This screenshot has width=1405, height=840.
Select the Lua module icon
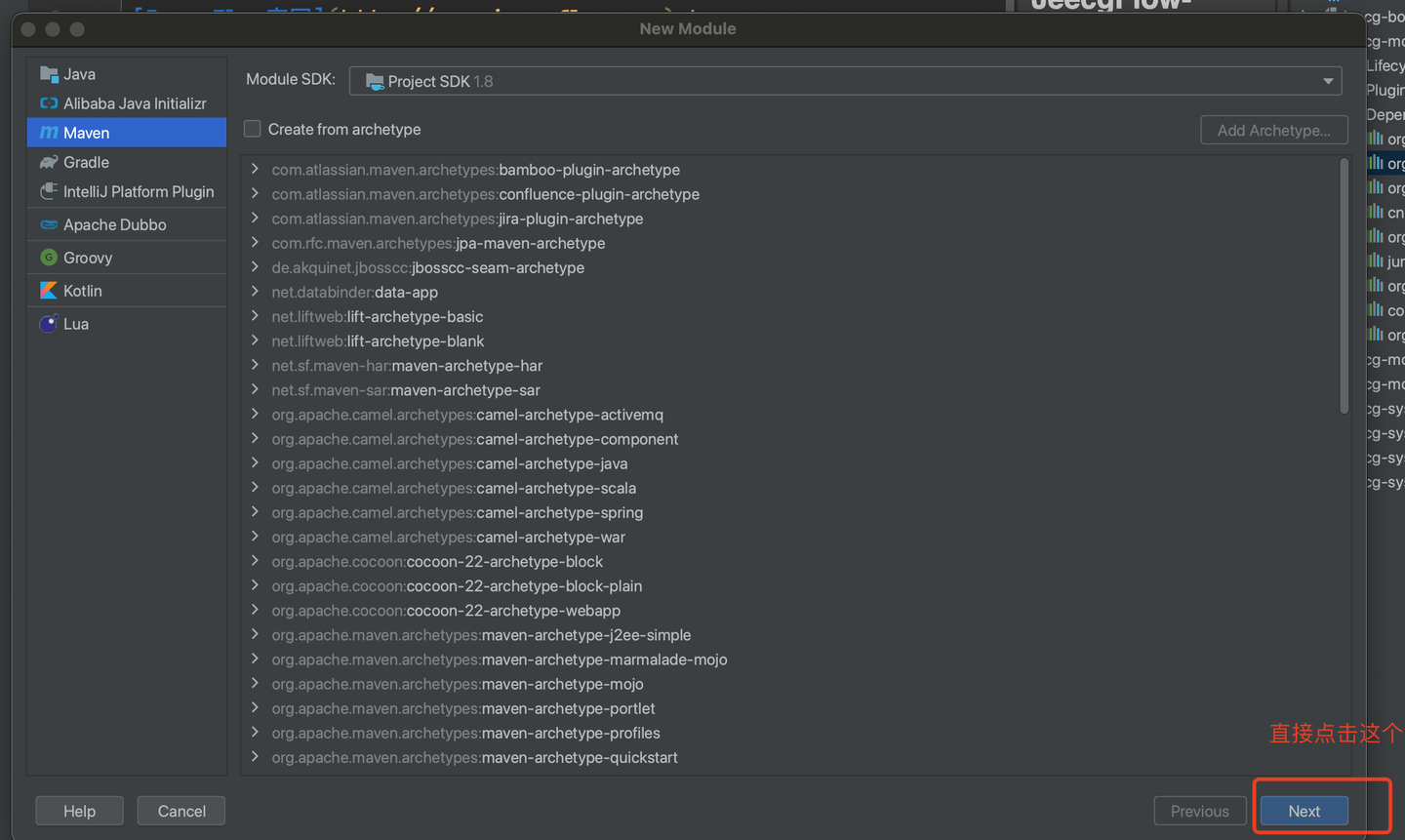click(x=49, y=324)
